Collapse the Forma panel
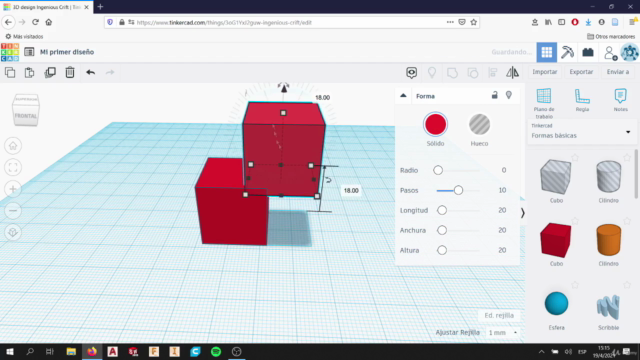 point(403,96)
